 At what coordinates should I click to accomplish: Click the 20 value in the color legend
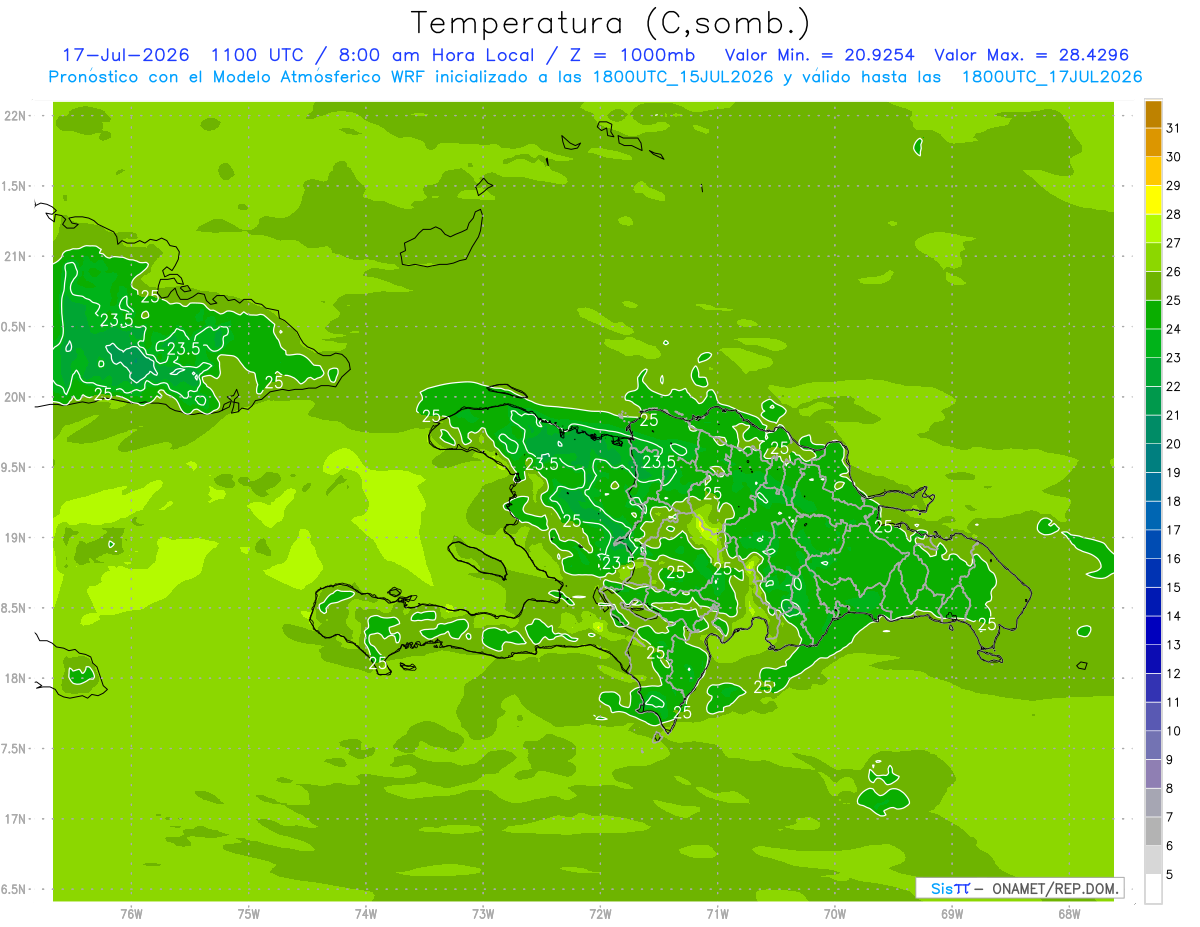[1174, 444]
